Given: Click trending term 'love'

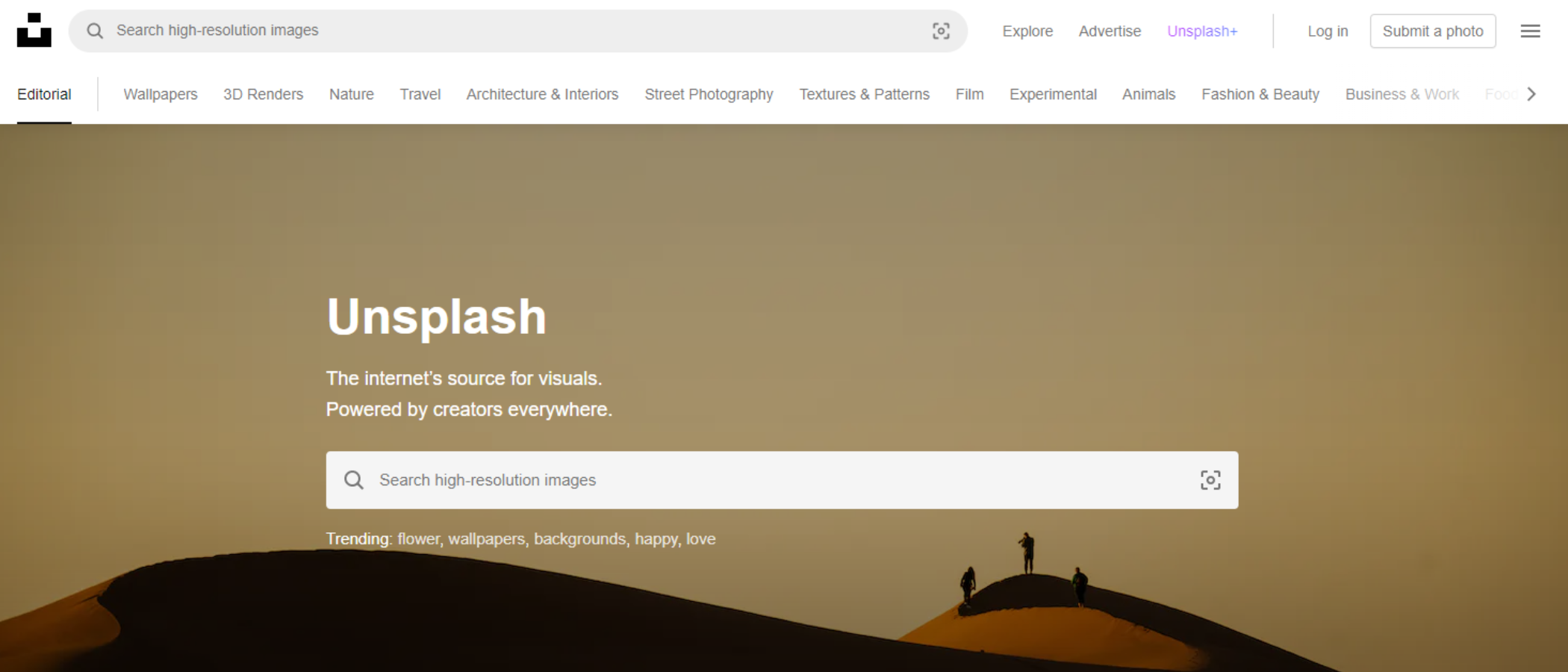Looking at the screenshot, I should click(x=701, y=539).
